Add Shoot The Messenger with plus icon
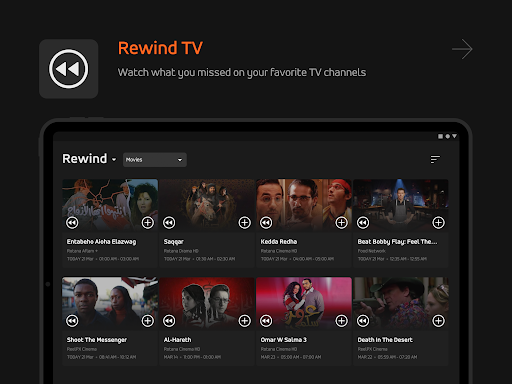The image size is (512, 384). tap(148, 321)
